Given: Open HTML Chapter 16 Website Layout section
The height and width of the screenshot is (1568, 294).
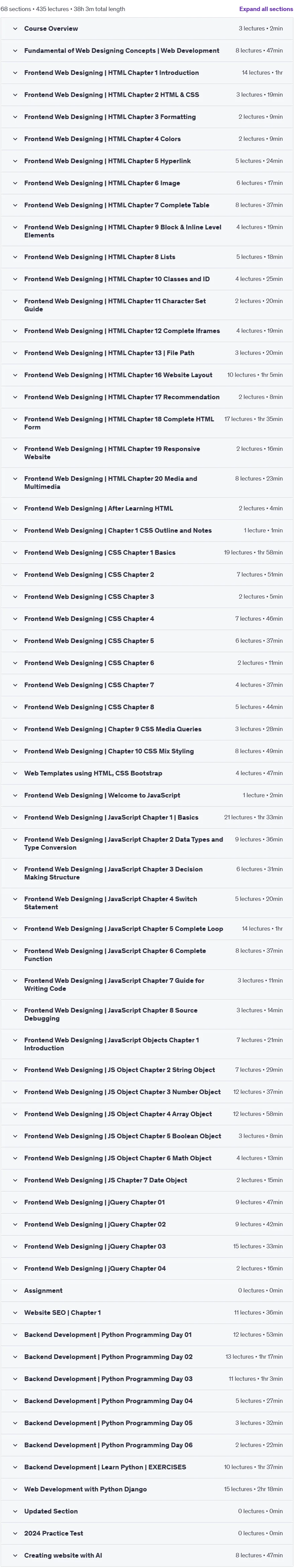Looking at the screenshot, I should click(x=147, y=375).
